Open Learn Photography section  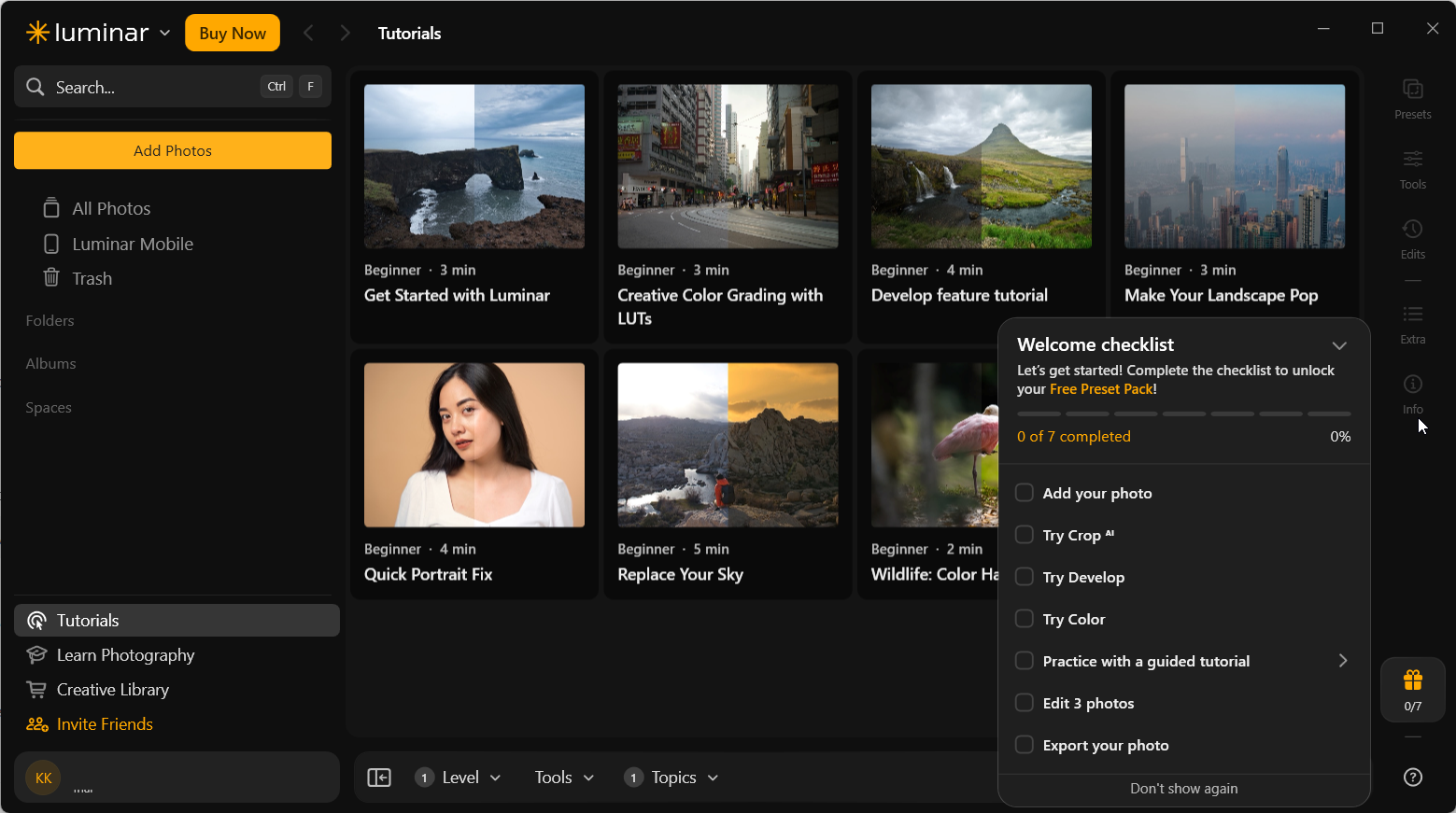[x=111, y=655]
